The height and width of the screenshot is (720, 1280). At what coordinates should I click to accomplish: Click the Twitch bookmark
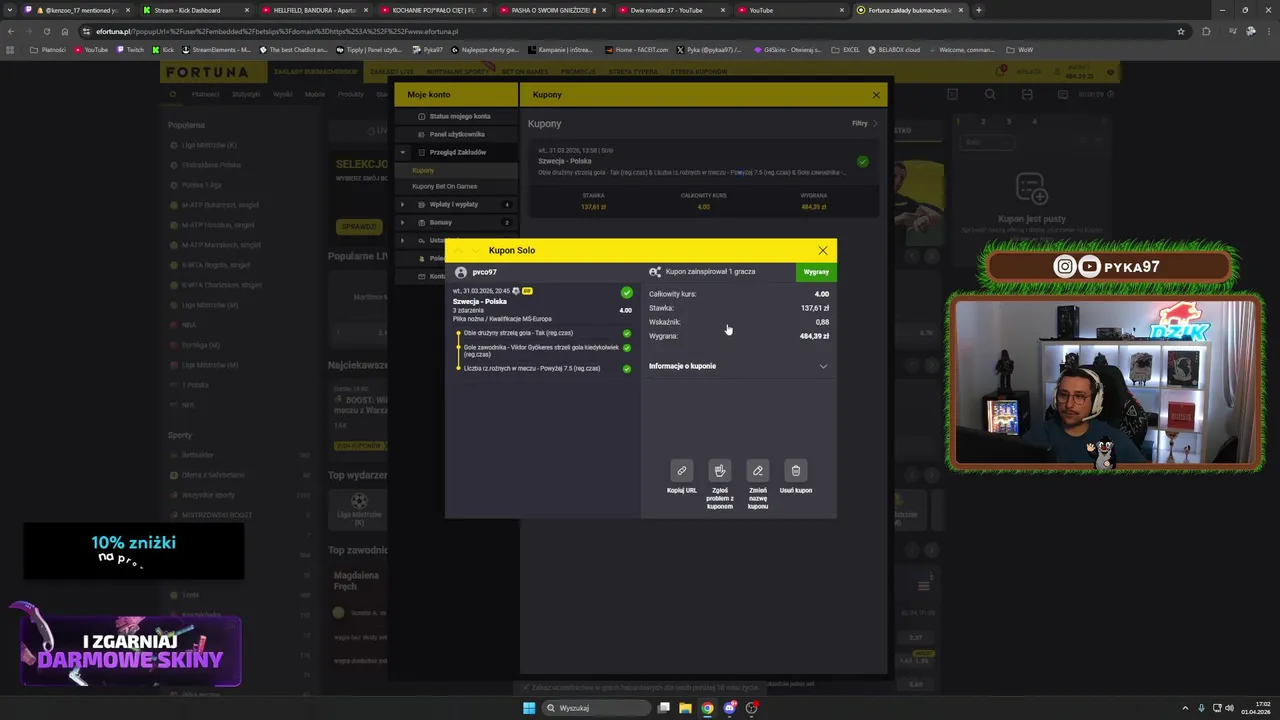[129, 50]
